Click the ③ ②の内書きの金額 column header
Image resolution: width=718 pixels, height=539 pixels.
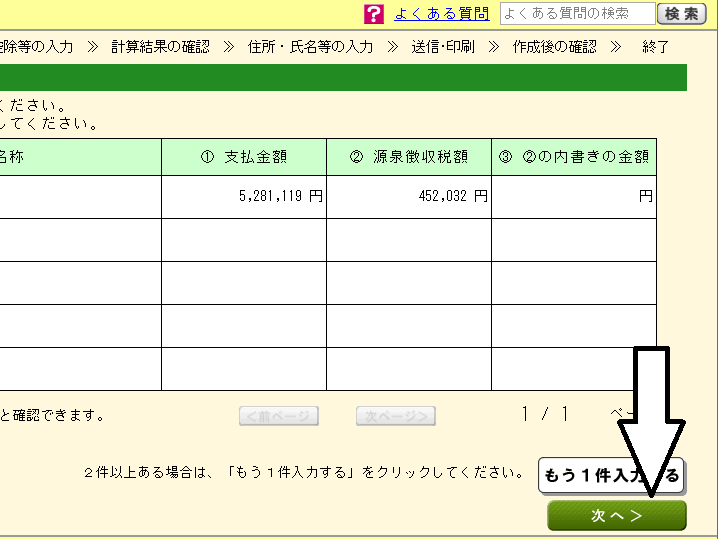574,157
